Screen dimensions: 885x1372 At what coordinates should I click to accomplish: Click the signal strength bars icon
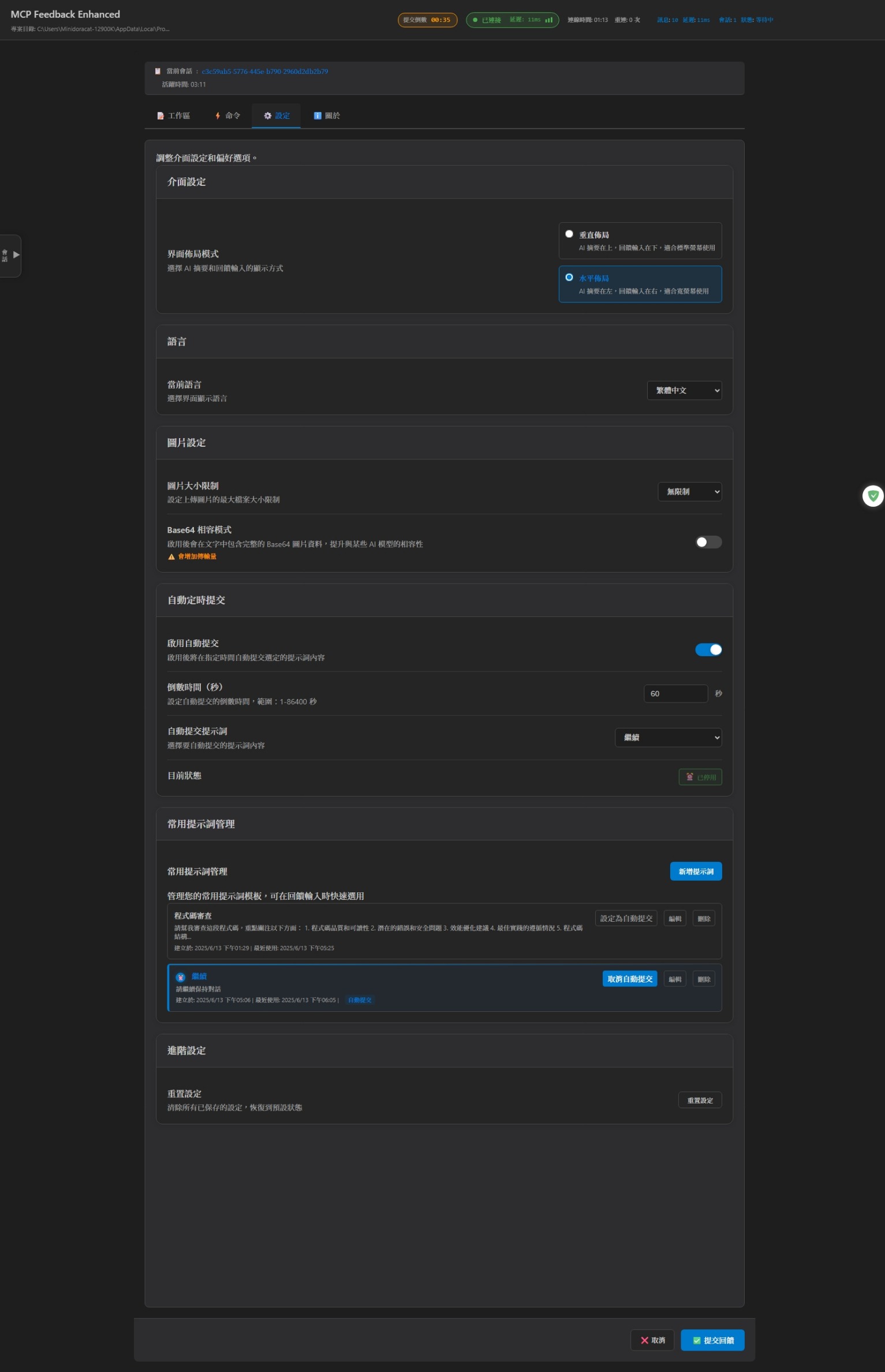pyautogui.click(x=548, y=20)
